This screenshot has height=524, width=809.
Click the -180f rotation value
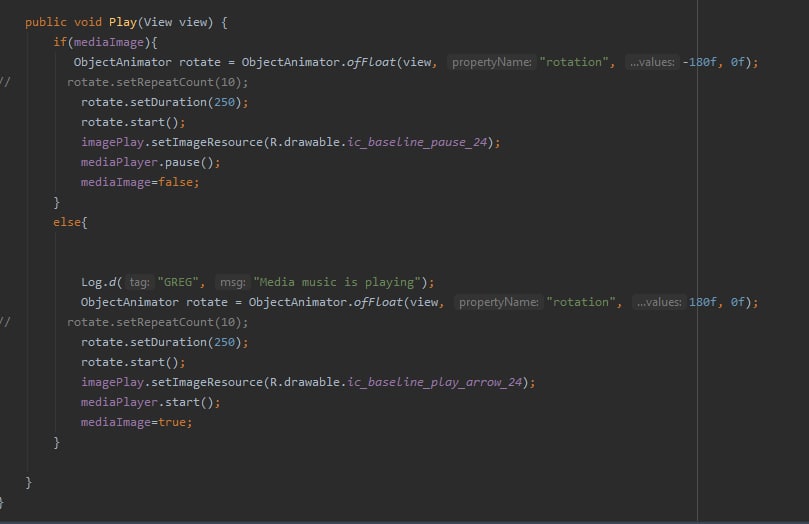tap(700, 62)
